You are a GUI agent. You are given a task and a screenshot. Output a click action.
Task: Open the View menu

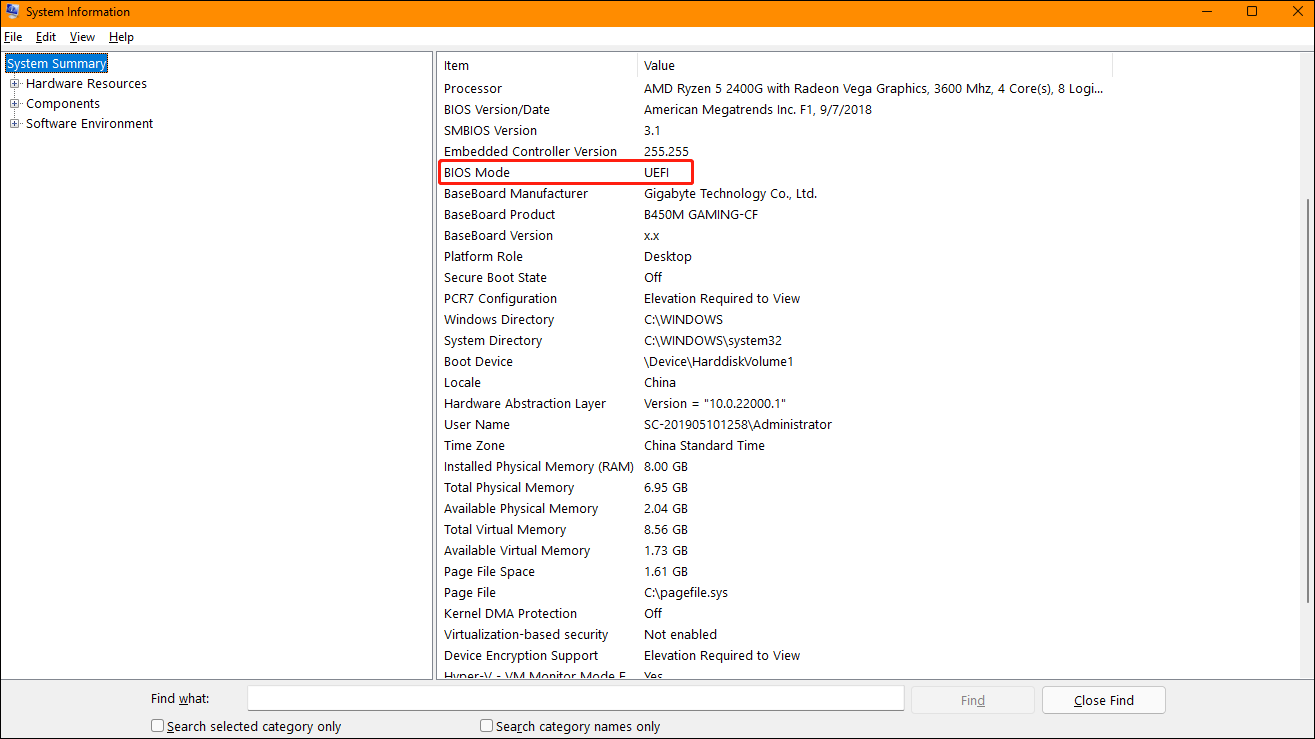tap(83, 37)
